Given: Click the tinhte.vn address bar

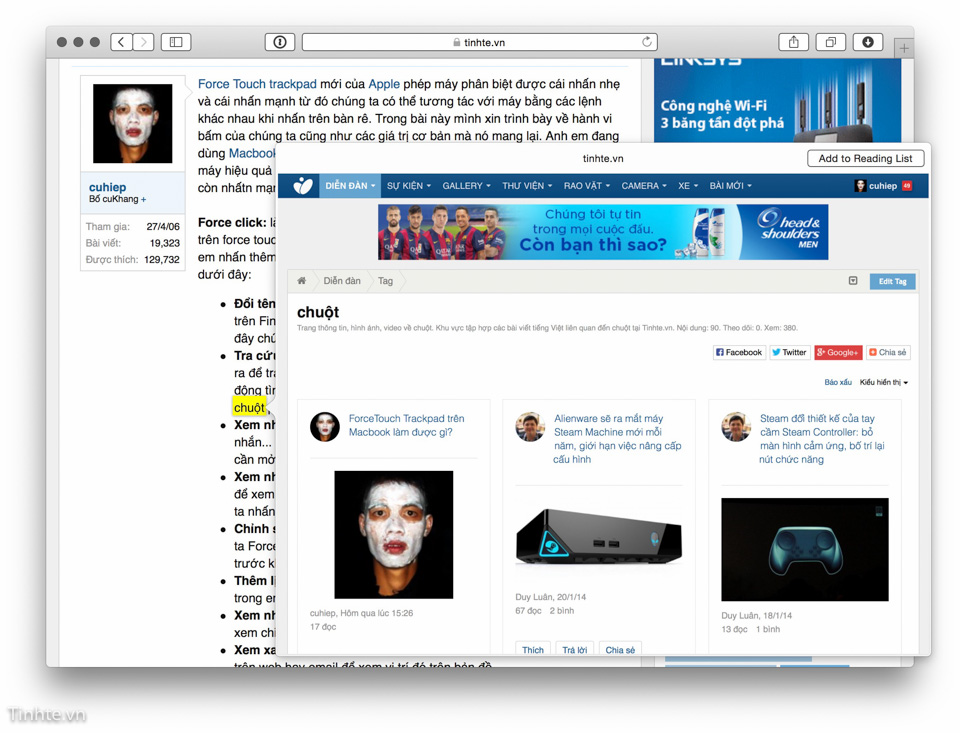Looking at the screenshot, I should coord(479,42).
